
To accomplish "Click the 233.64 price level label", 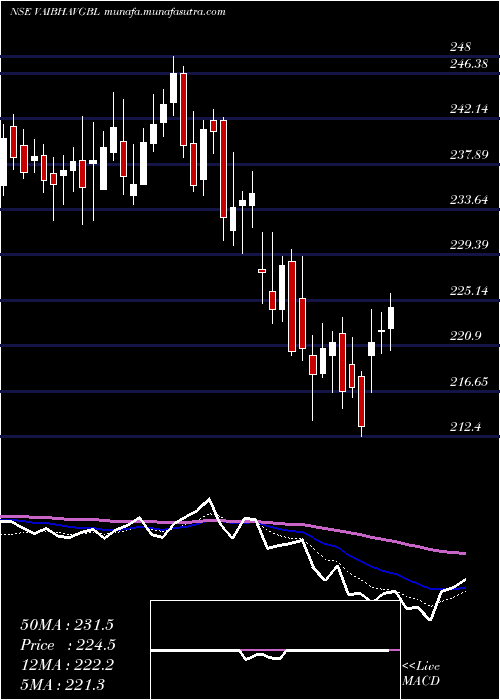I will click(x=468, y=200).
